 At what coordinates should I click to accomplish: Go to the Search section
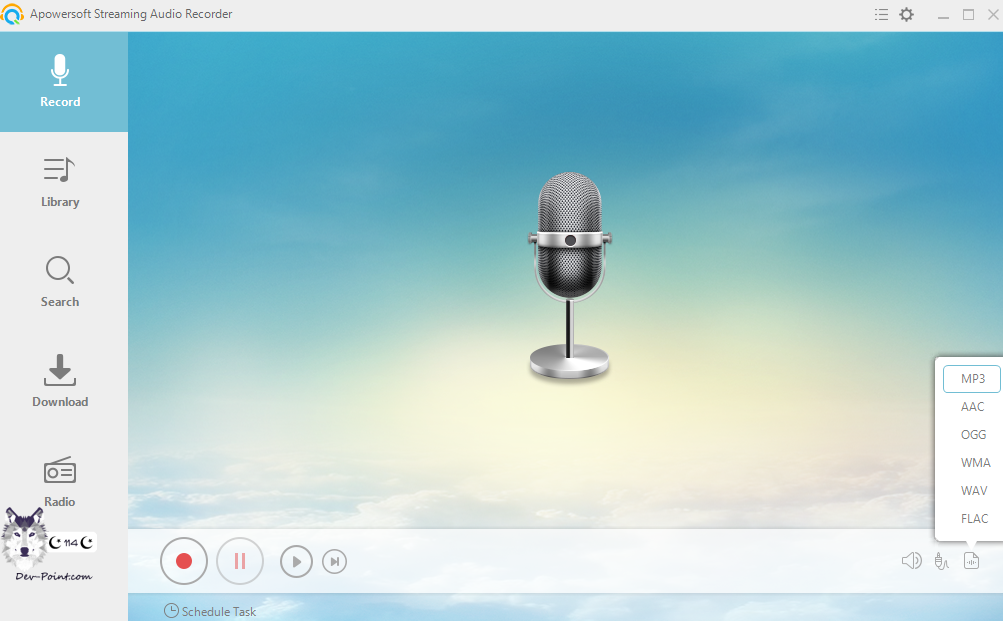[x=60, y=282]
